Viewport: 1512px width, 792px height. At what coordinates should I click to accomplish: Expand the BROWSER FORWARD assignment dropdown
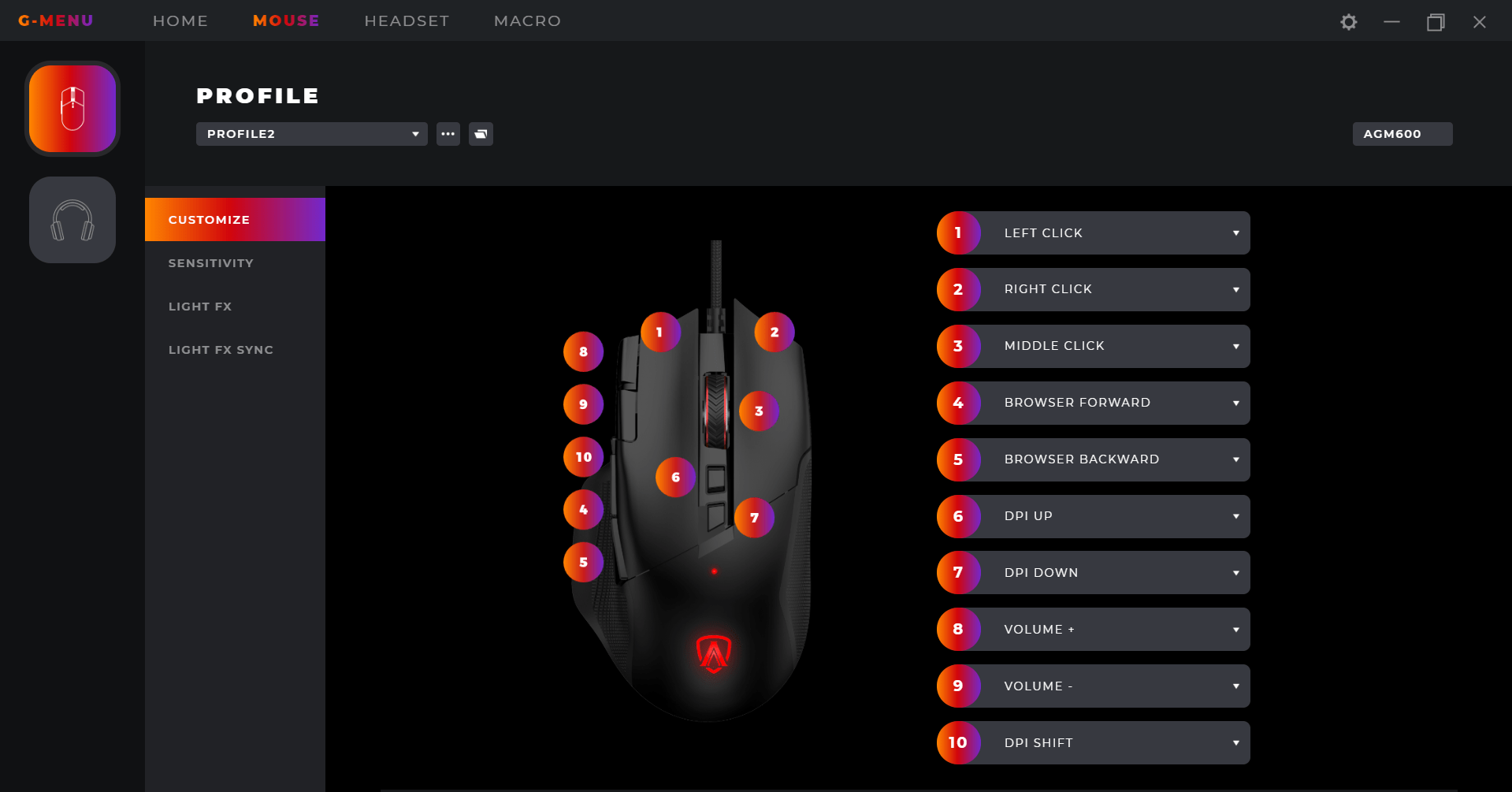coord(1094,403)
